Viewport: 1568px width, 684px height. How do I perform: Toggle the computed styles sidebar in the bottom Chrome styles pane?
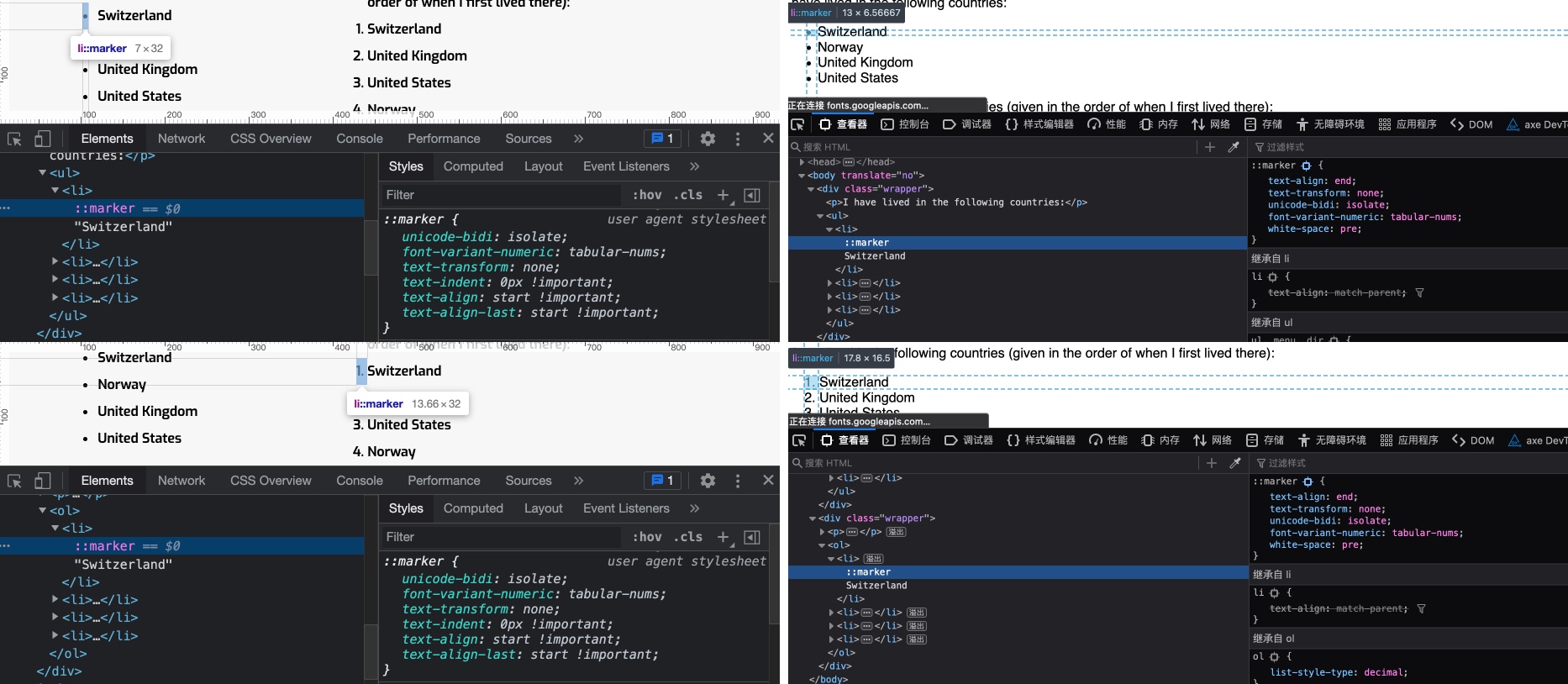click(752, 537)
